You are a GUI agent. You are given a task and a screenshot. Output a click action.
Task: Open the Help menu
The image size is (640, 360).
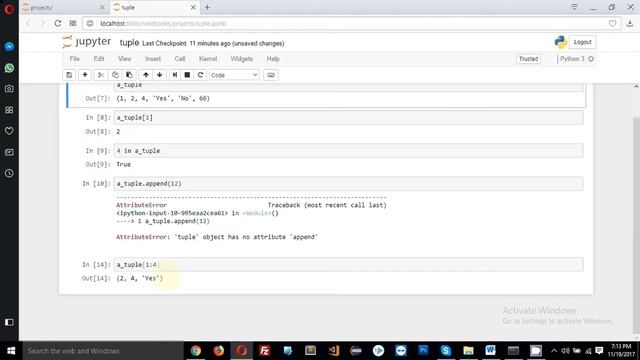(273, 59)
